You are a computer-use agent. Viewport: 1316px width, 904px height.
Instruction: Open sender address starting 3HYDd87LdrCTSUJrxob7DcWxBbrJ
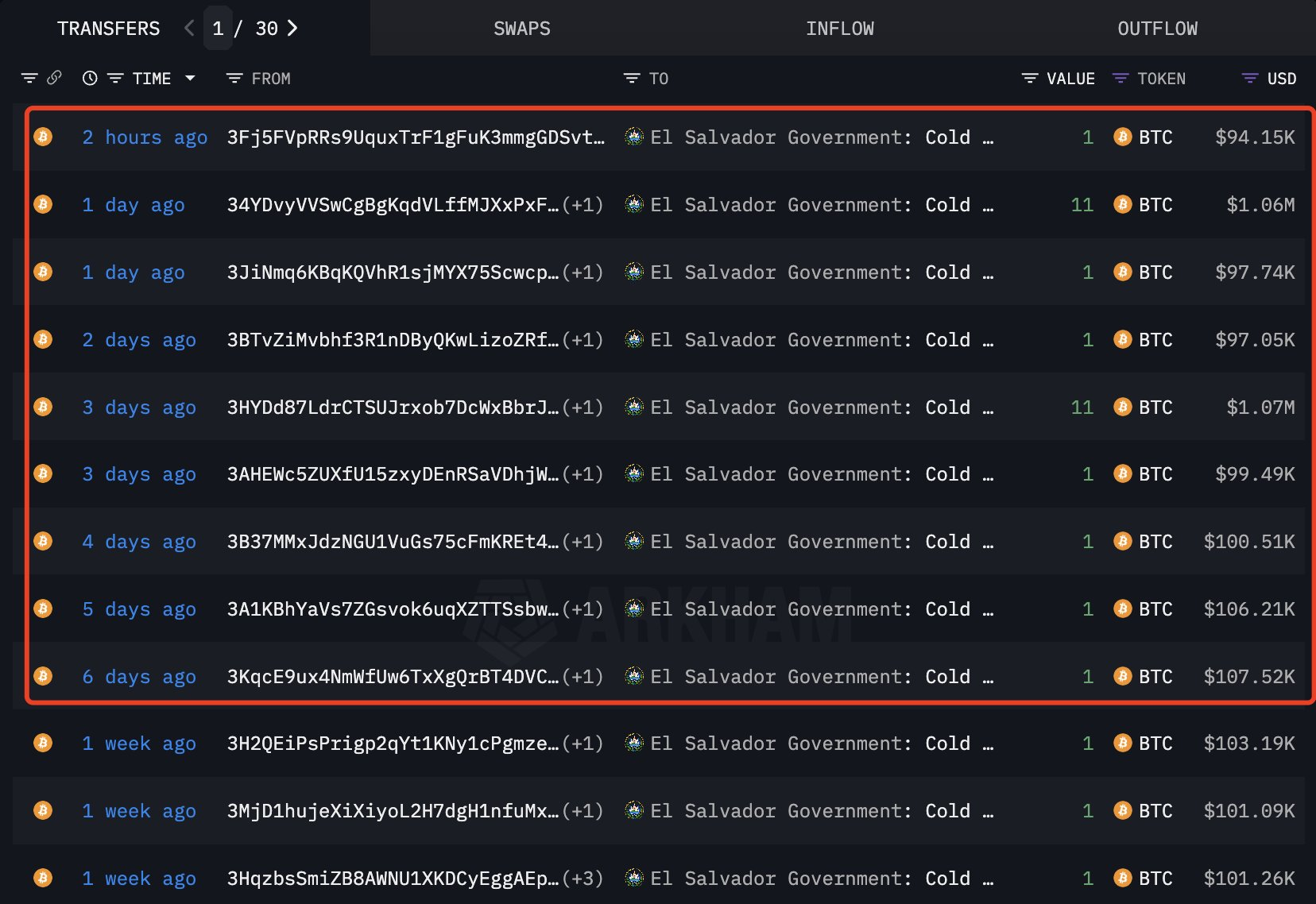click(393, 408)
